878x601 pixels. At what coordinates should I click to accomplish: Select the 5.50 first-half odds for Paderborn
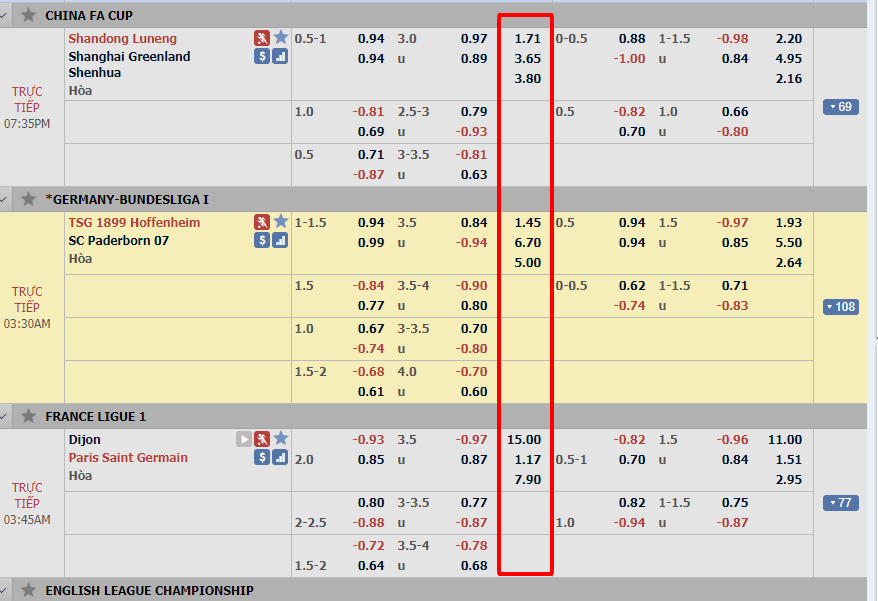(788, 243)
